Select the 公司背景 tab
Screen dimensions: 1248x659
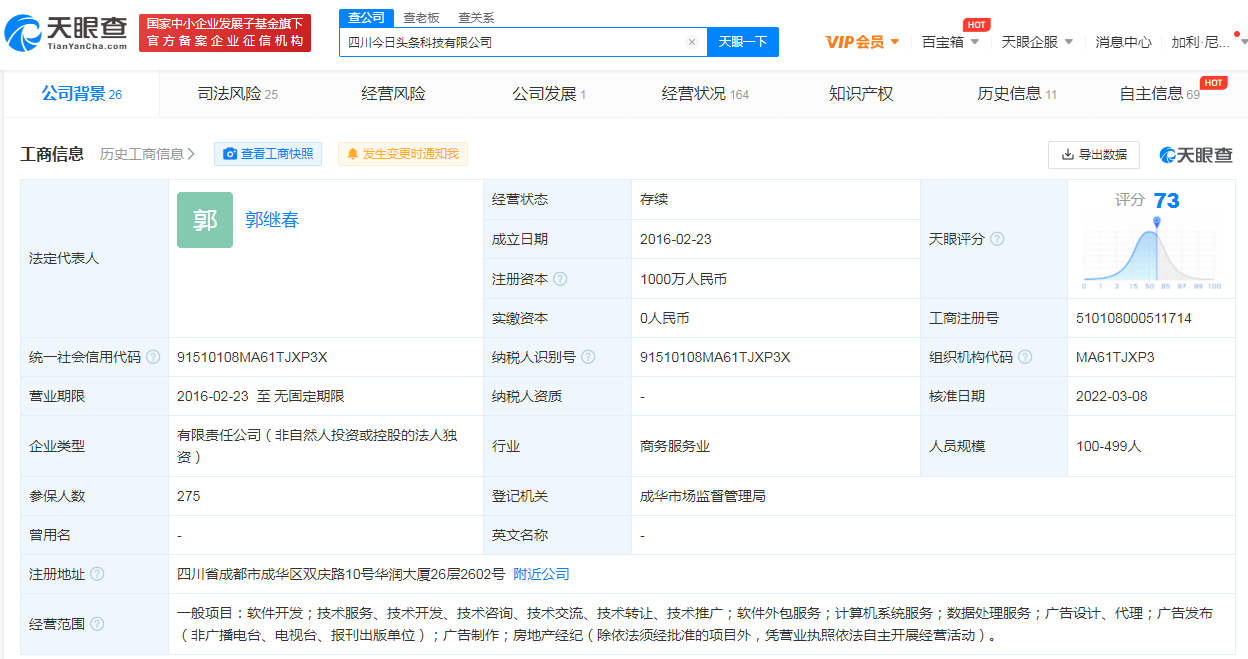click(82, 94)
